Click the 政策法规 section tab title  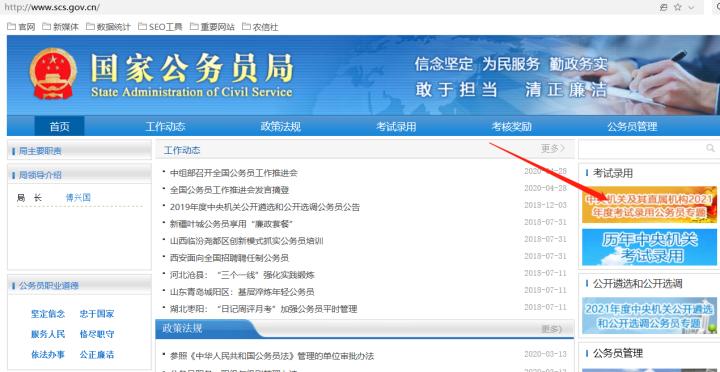click(182, 328)
